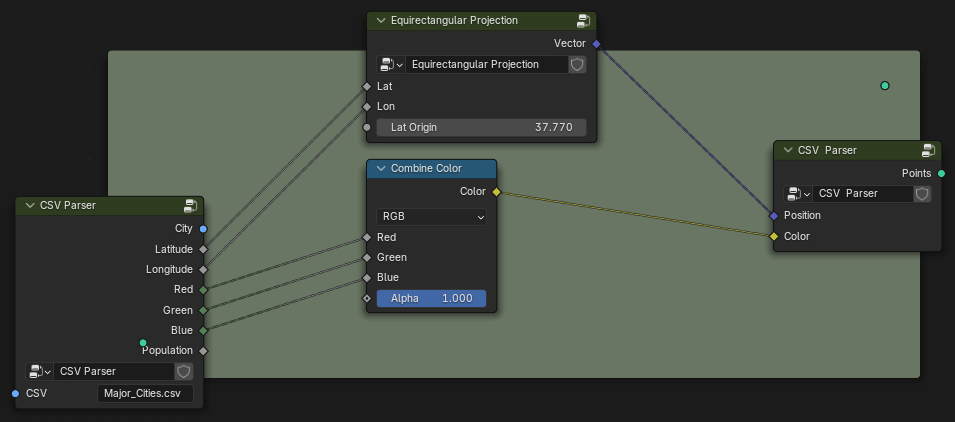Click the node group icon in the right CSV Parser header
Viewport: 955px width, 422px height.
[x=928, y=150]
